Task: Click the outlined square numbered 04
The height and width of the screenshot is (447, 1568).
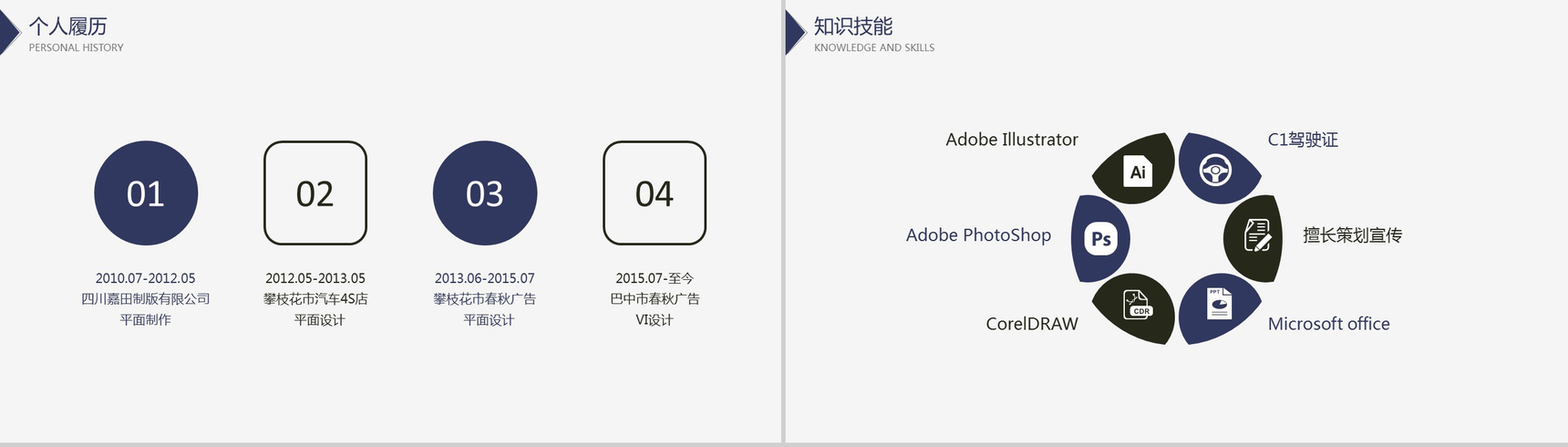Action: point(655,193)
